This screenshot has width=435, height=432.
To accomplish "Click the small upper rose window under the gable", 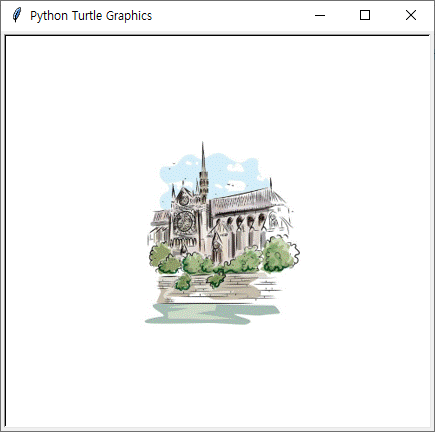I will tap(184, 200).
